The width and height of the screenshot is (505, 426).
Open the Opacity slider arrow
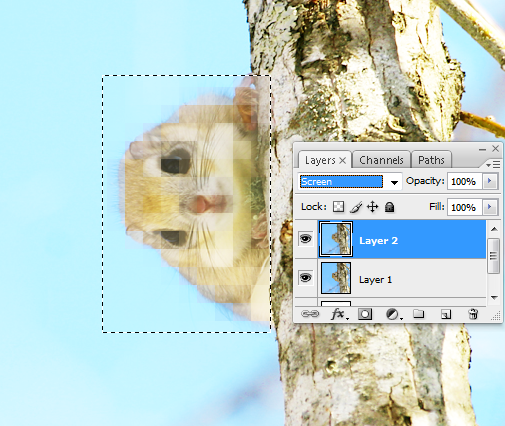click(490, 181)
